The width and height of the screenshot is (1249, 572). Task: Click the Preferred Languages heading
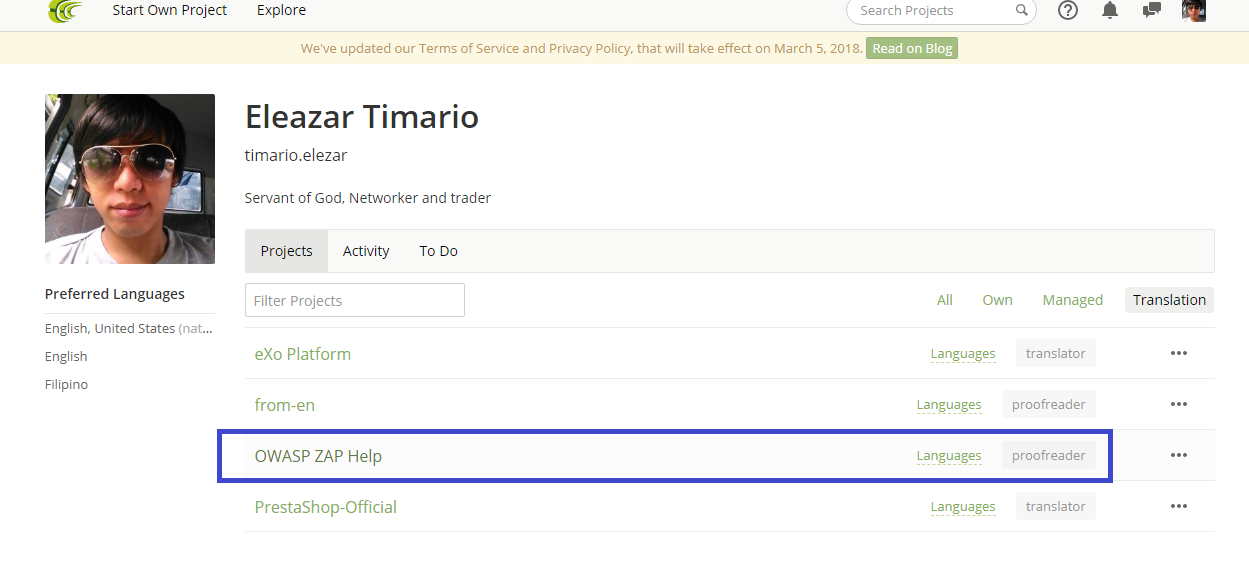pos(115,294)
